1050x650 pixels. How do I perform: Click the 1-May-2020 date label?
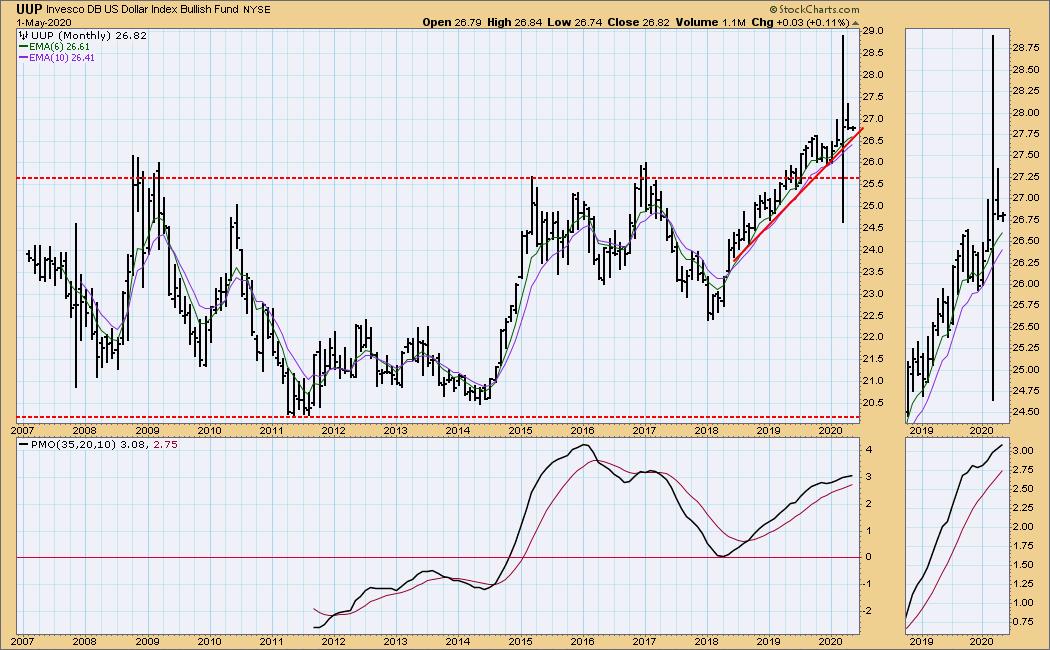(x=44, y=23)
